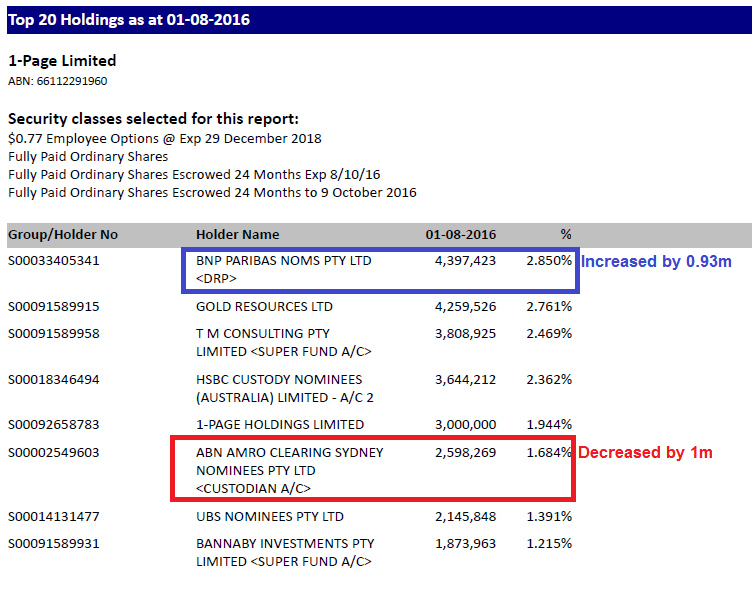Select holder number S00014131477
The height and width of the screenshot is (604, 752).
[54, 517]
